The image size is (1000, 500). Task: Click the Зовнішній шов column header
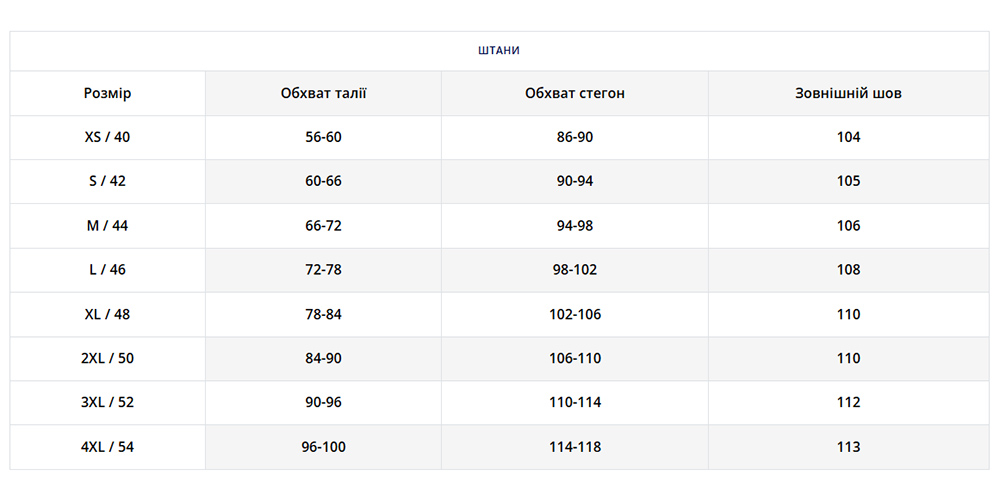[x=848, y=93]
